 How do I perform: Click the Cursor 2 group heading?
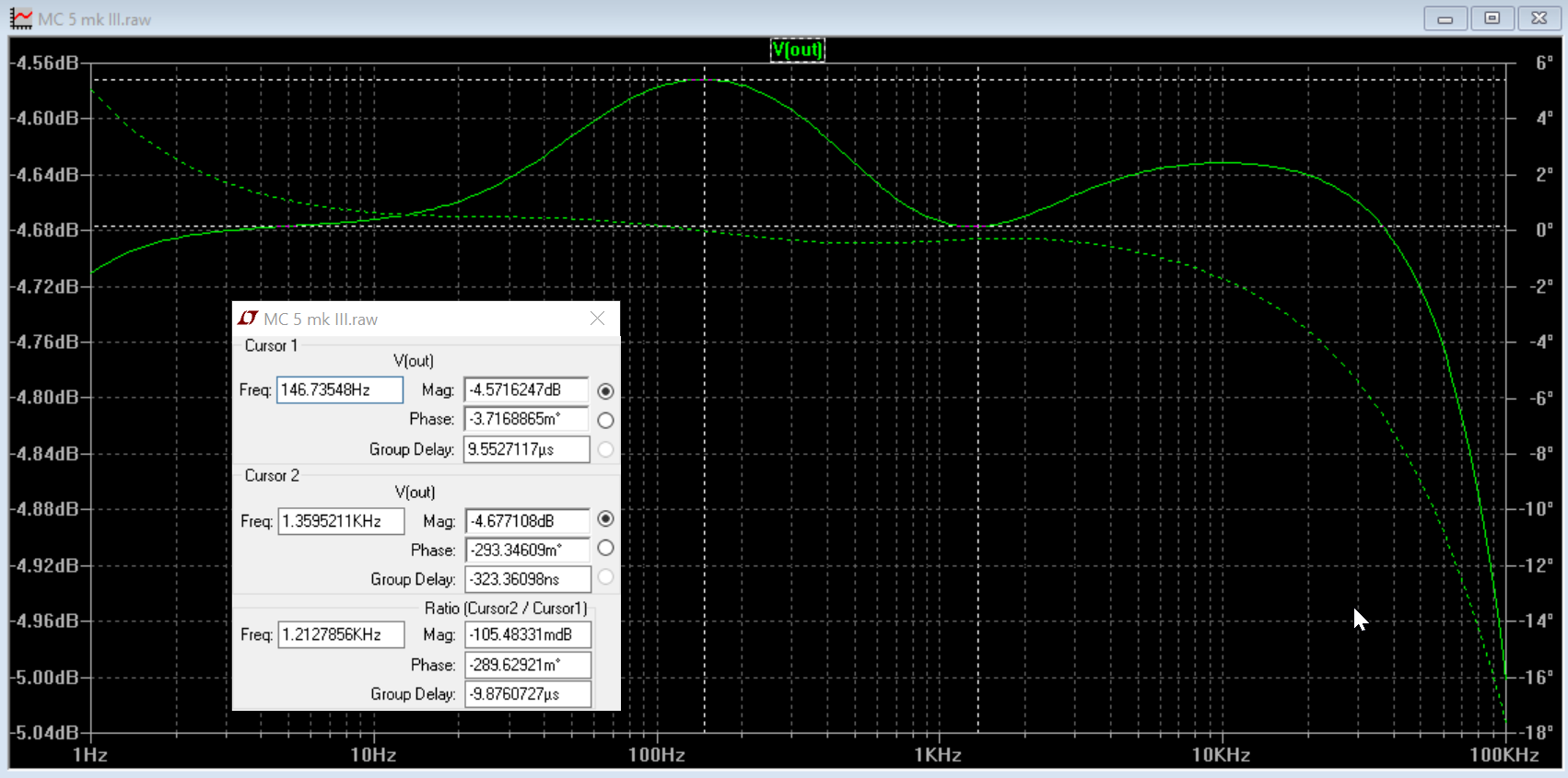tap(272, 476)
